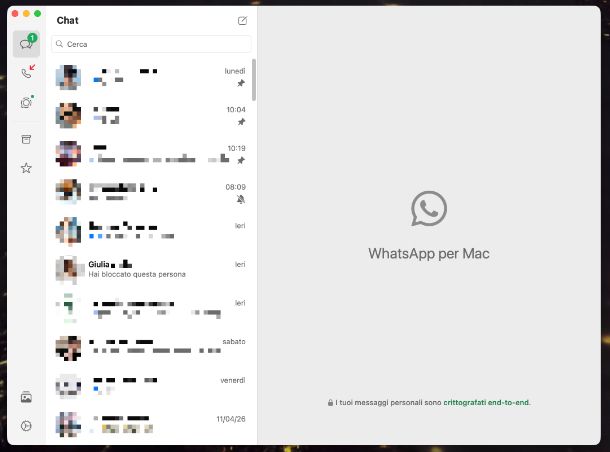Viewport: 610px width, 452px height.
Task: Open the Status updates tab
Action: point(26,102)
